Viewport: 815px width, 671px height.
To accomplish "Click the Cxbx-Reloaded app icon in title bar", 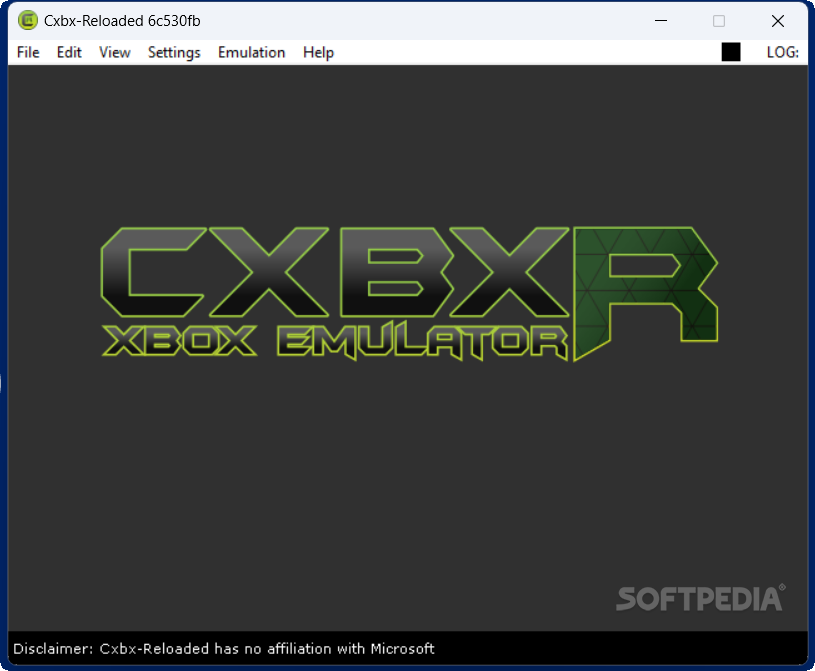I will coord(28,21).
